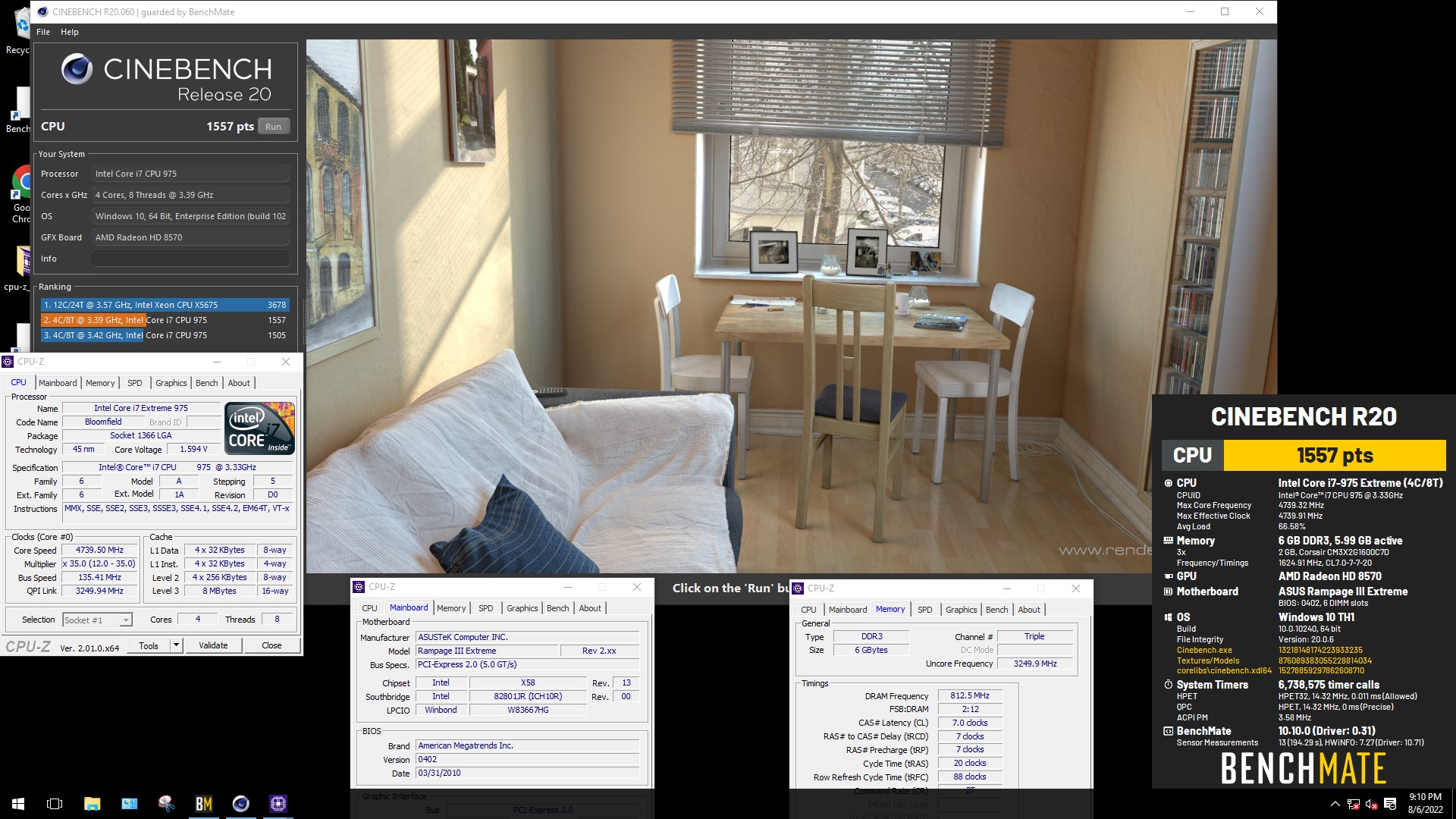This screenshot has width=1456, height=819.
Task: Open Windows Start menu
Action: (x=18, y=804)
